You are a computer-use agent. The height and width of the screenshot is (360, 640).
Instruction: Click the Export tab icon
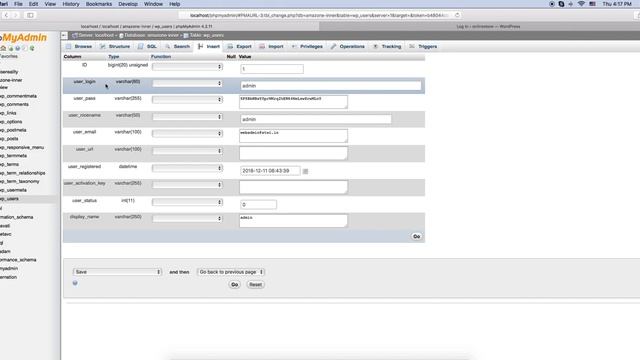point(230,47)
